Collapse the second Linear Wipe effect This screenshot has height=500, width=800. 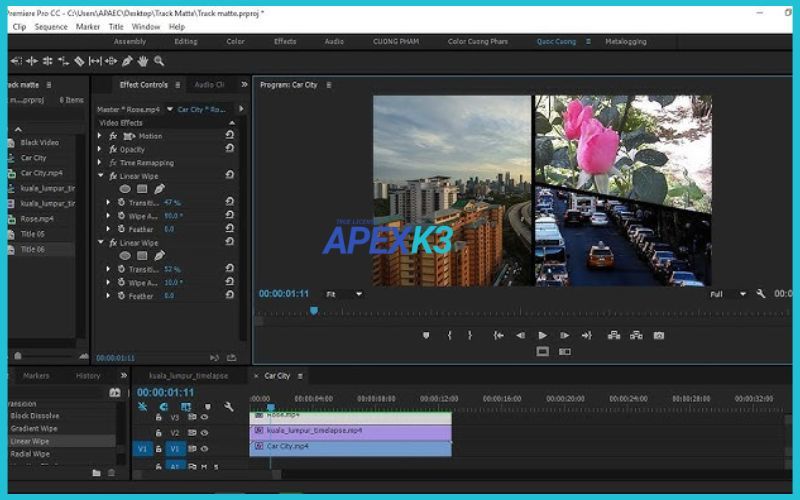point(101,242)
